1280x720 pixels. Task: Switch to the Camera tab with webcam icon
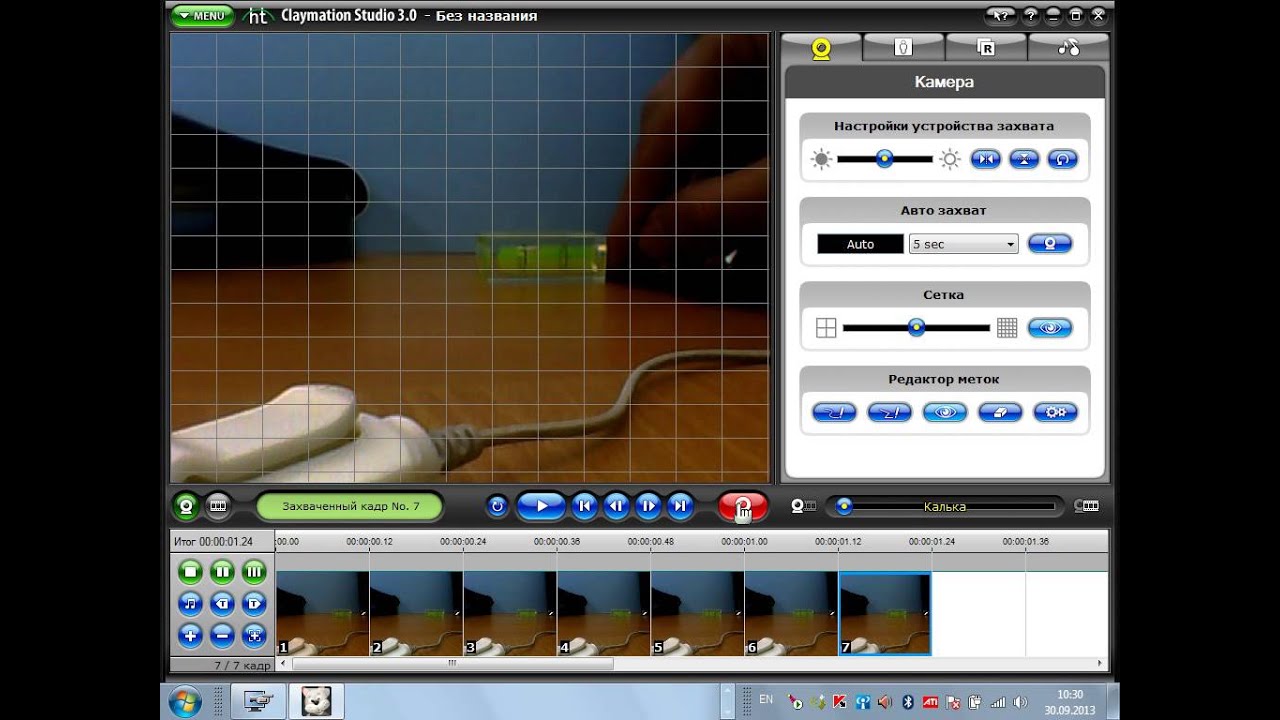[821, 47]
